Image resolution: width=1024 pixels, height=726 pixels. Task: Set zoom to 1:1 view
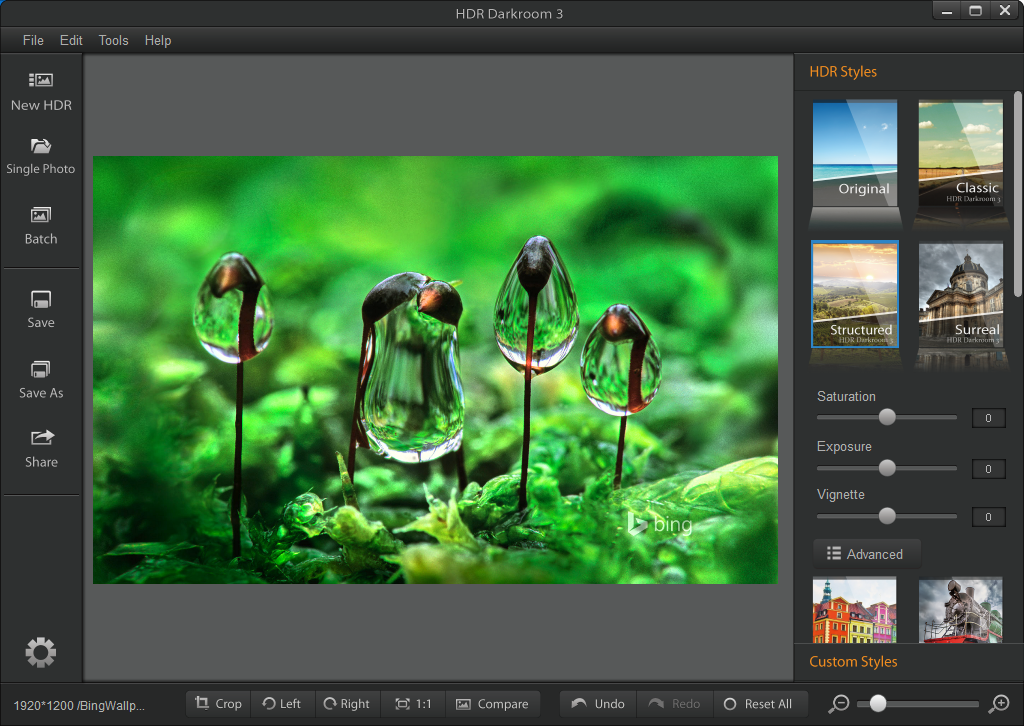coord(413,704)
